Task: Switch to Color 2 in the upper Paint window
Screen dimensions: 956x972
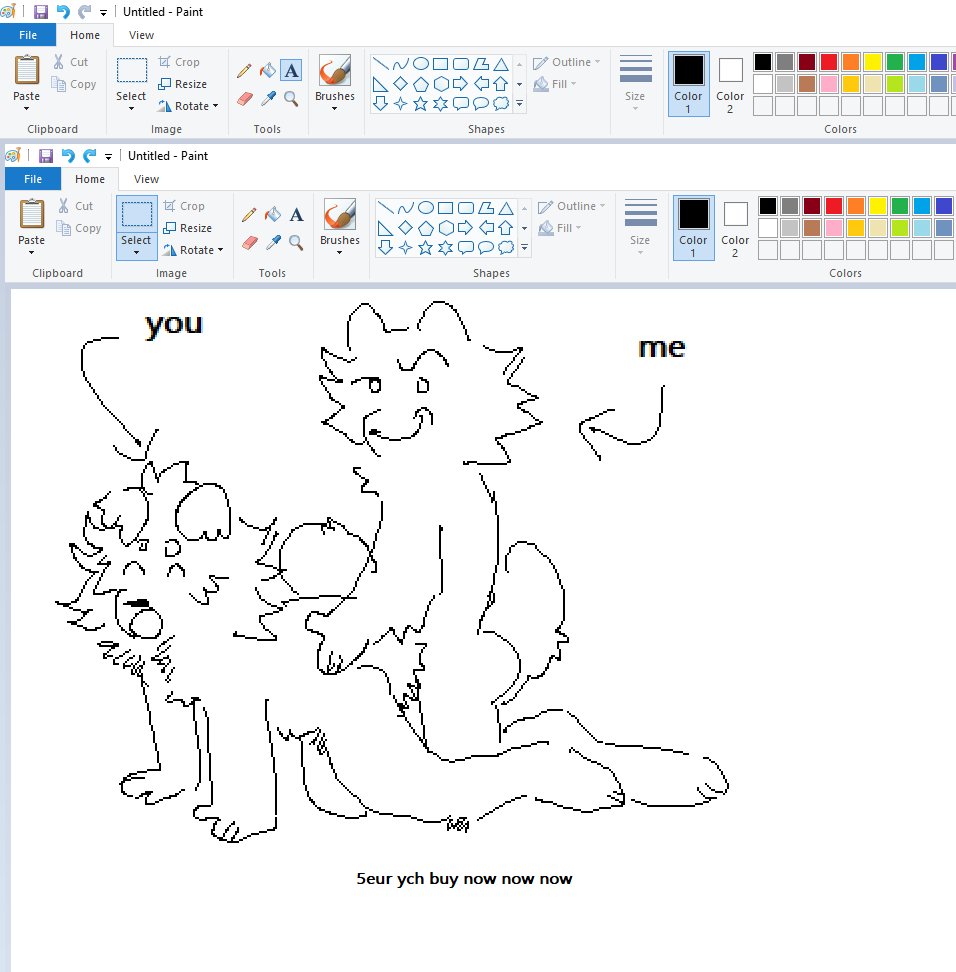Action: click(730, 84)
